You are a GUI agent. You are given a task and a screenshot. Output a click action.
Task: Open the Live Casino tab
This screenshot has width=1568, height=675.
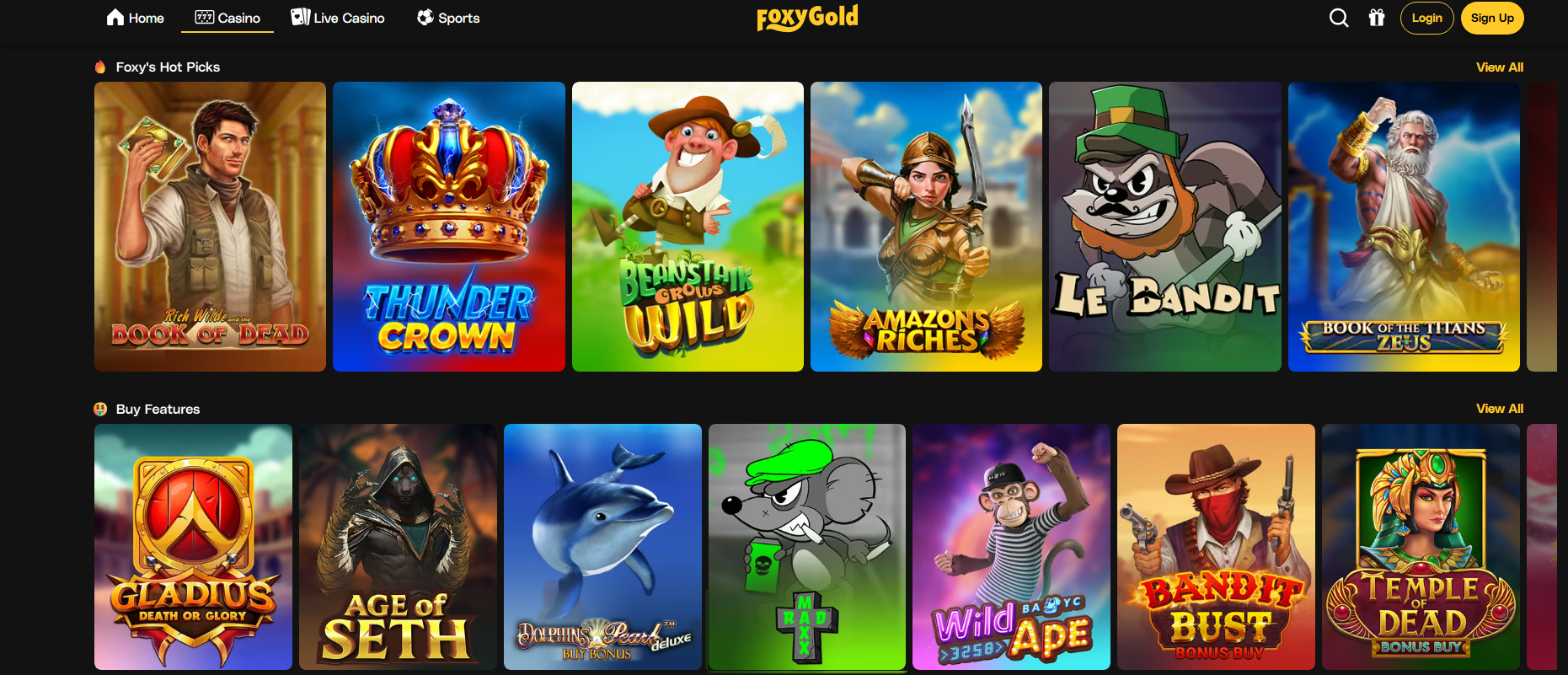[x=338, y=18]
